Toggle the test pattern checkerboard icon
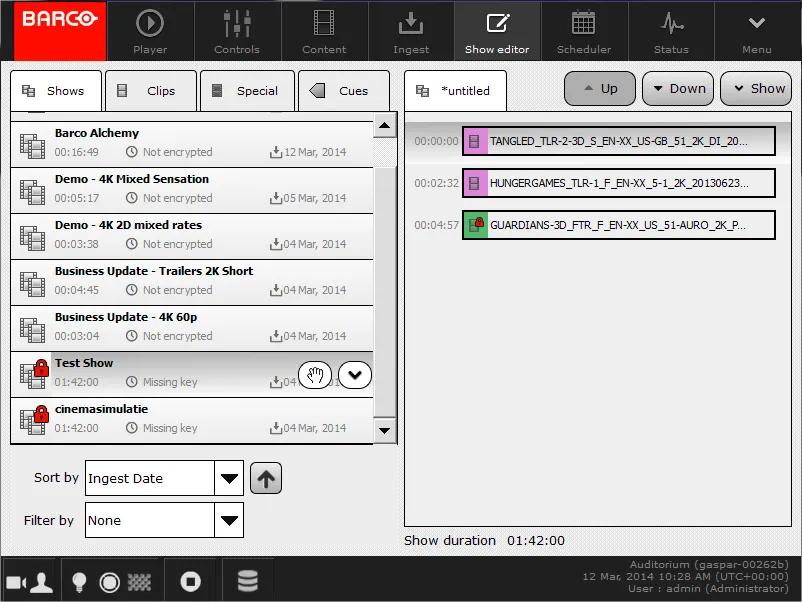The width and height of the screenshot is (802, 602). 140,581
